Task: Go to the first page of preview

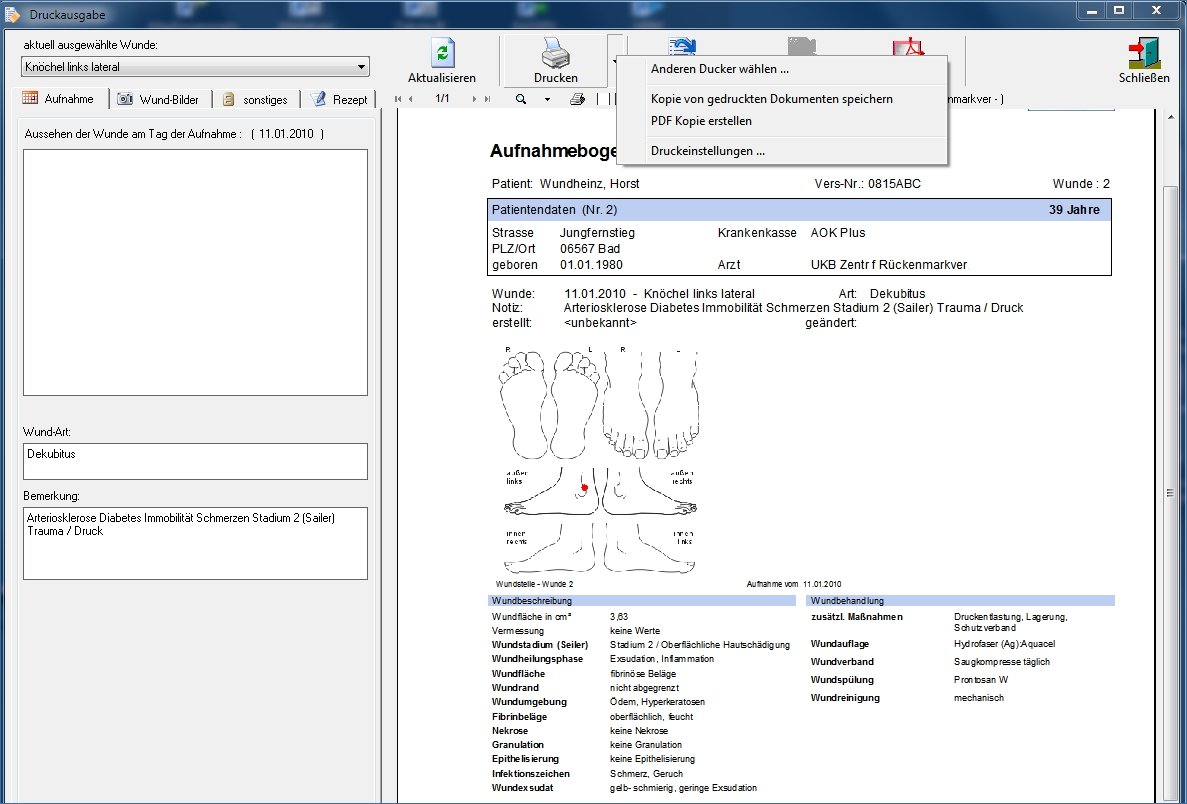Action: (398, 99)
